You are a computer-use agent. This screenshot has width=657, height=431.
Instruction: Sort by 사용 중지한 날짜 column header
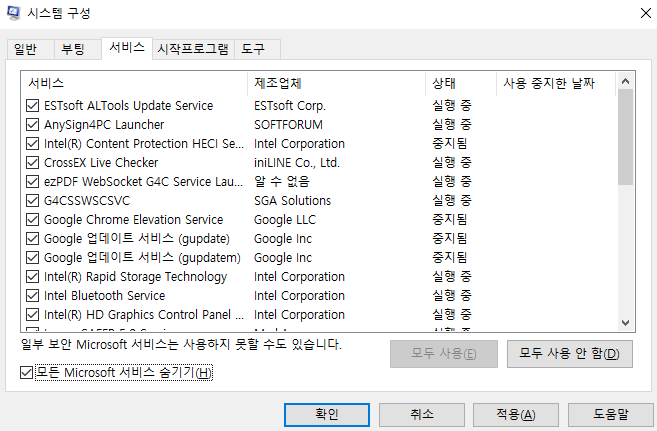pos(556,83)
